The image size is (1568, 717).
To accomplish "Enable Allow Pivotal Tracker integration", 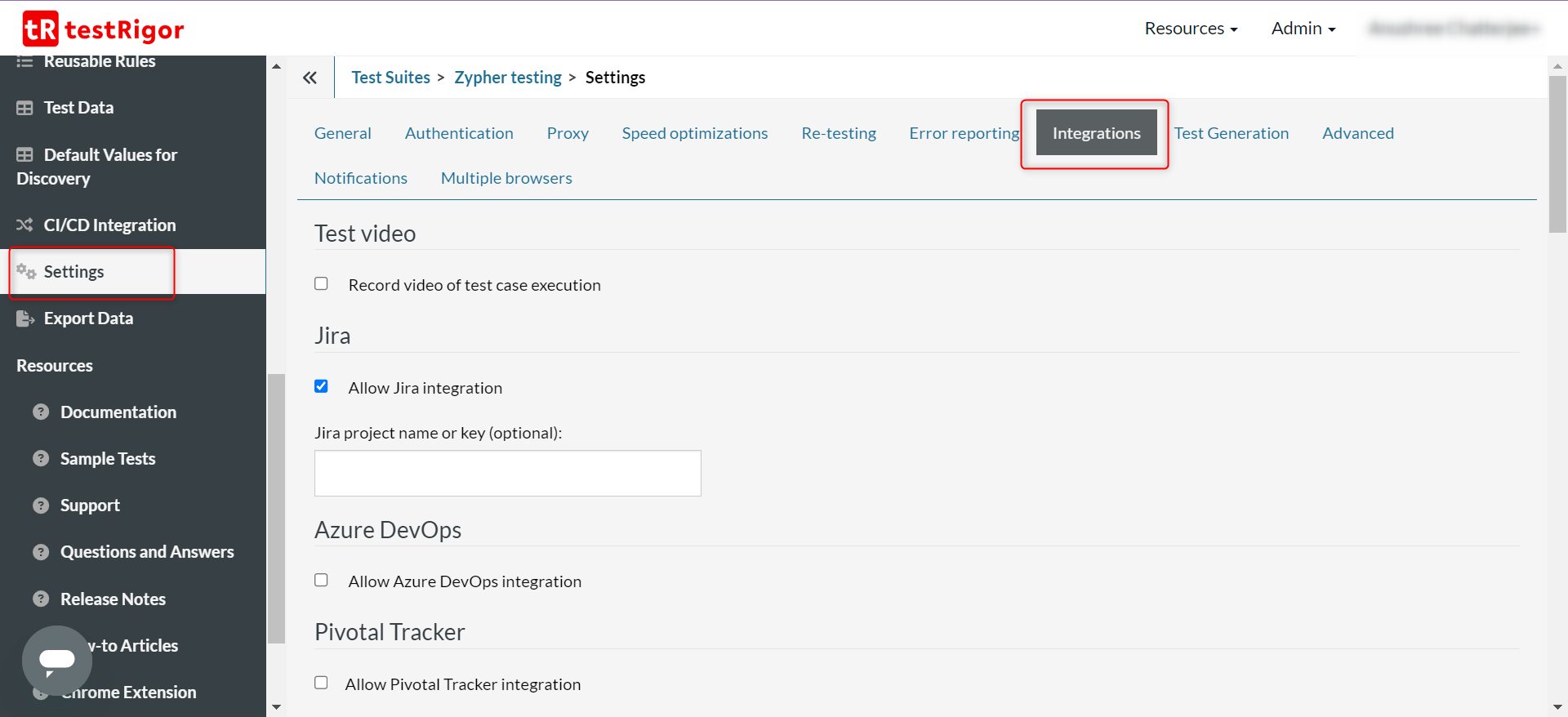I will 321,683.
